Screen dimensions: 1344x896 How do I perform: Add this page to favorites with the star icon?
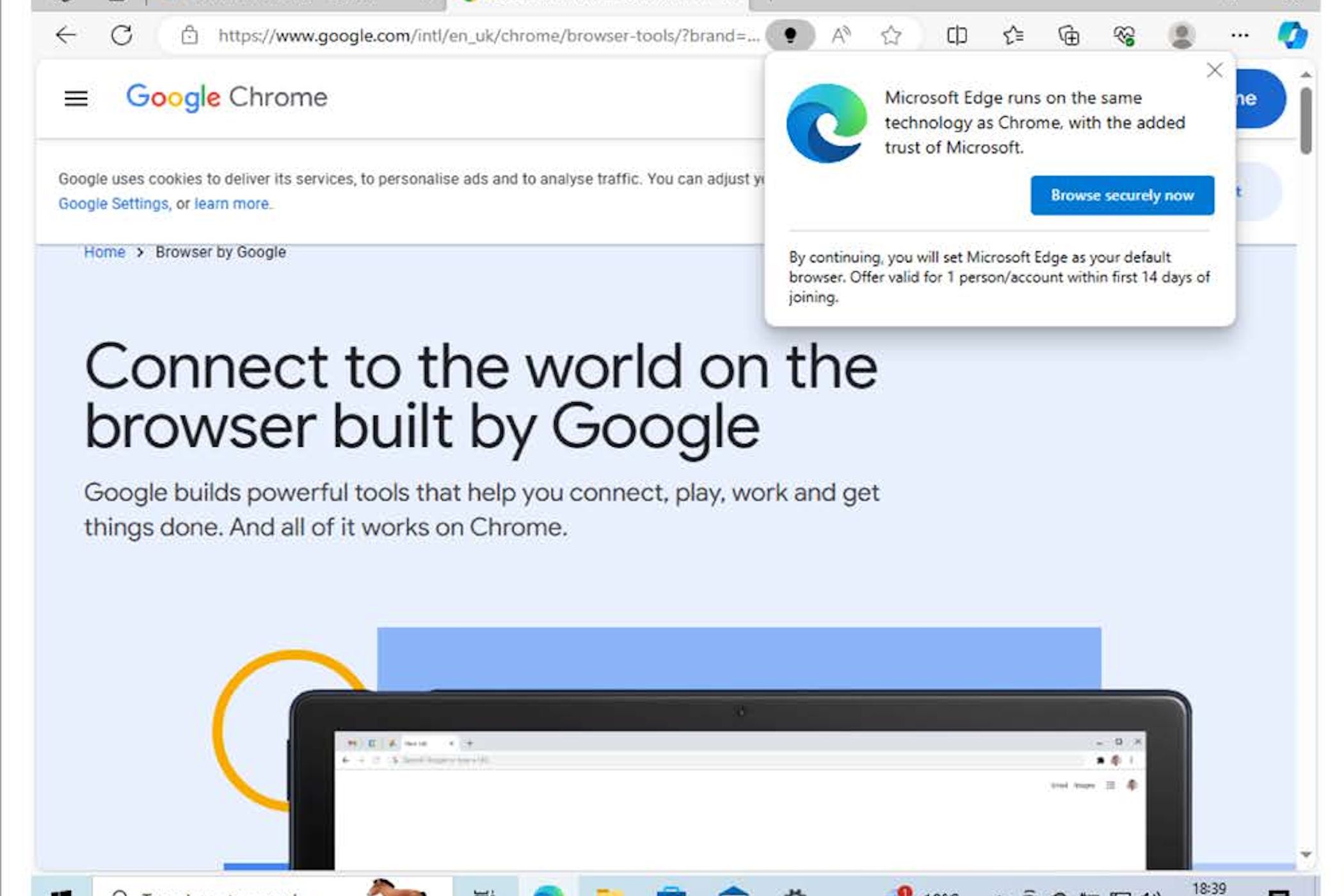click(891, 35)
